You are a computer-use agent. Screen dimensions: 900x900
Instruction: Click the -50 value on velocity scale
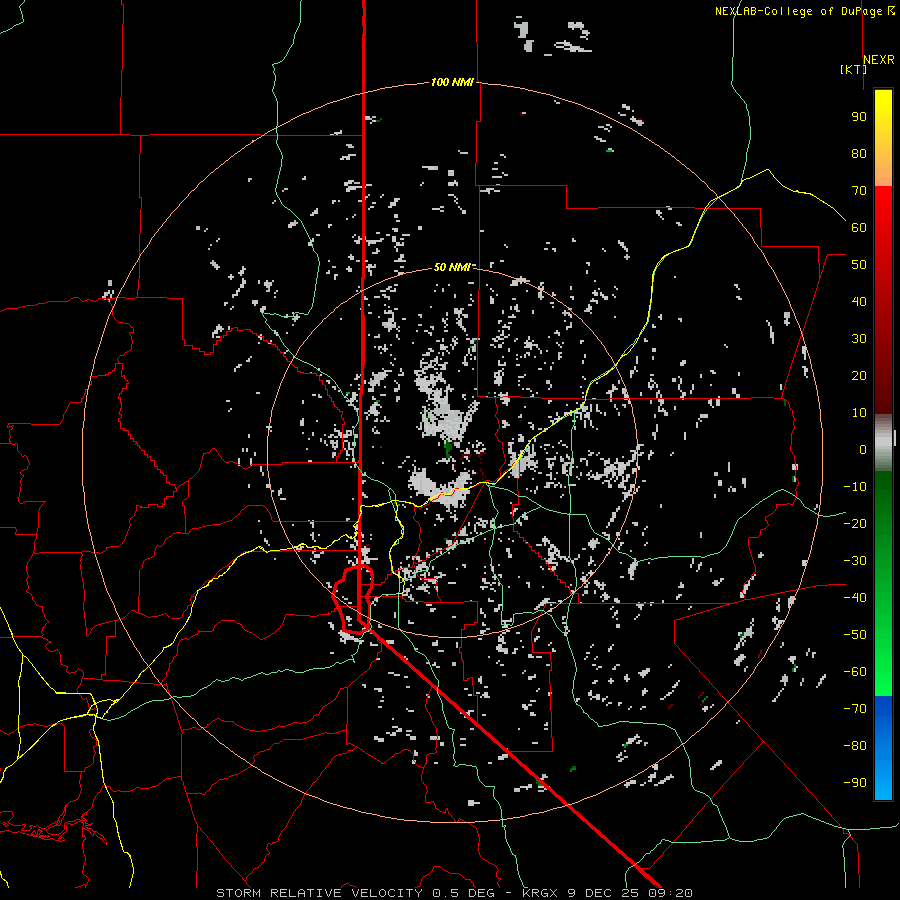click(x=855, y=634)
